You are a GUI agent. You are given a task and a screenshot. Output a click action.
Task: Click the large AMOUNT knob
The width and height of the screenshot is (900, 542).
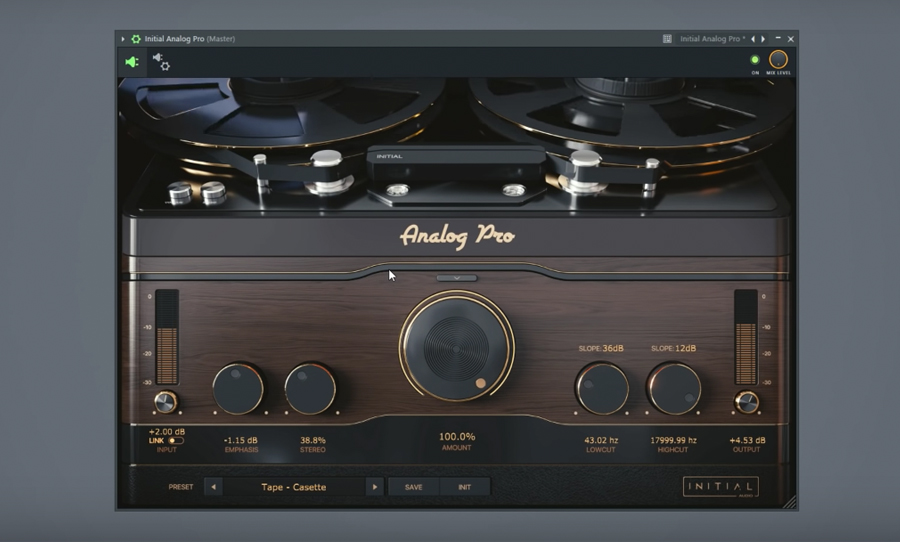tap(457, 347)
